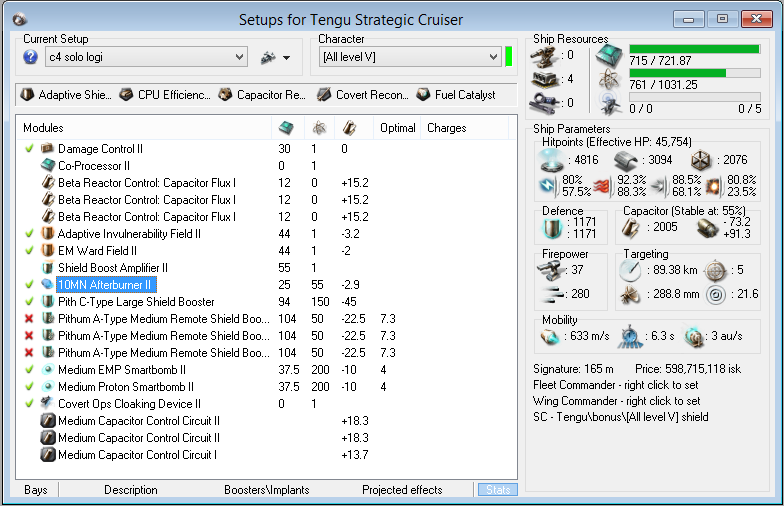This screenshot has width=784, height=506.
Task: Click the blue help question-mark icon
Action: point(30,57)
